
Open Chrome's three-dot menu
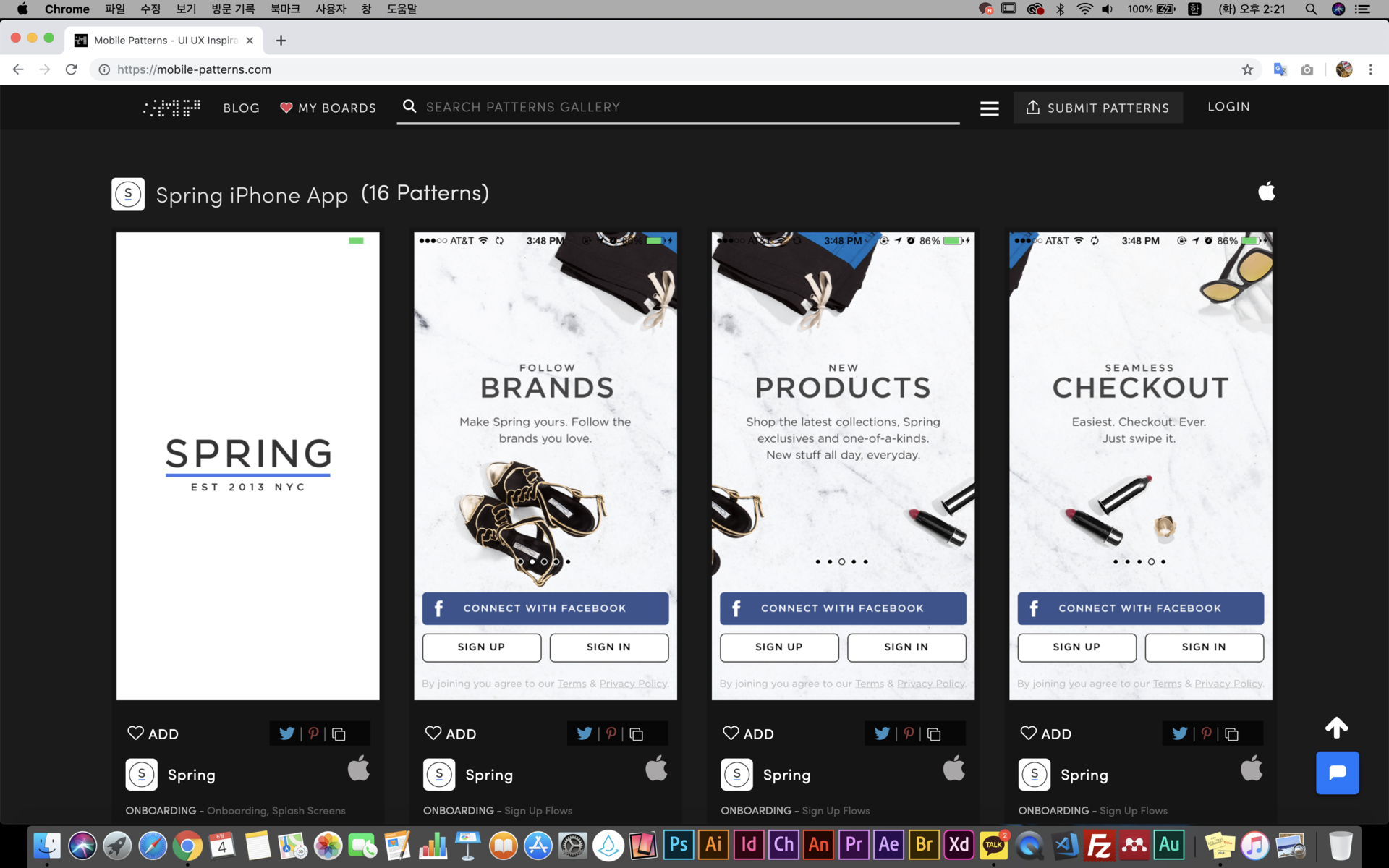click(x=1370, y=69)
